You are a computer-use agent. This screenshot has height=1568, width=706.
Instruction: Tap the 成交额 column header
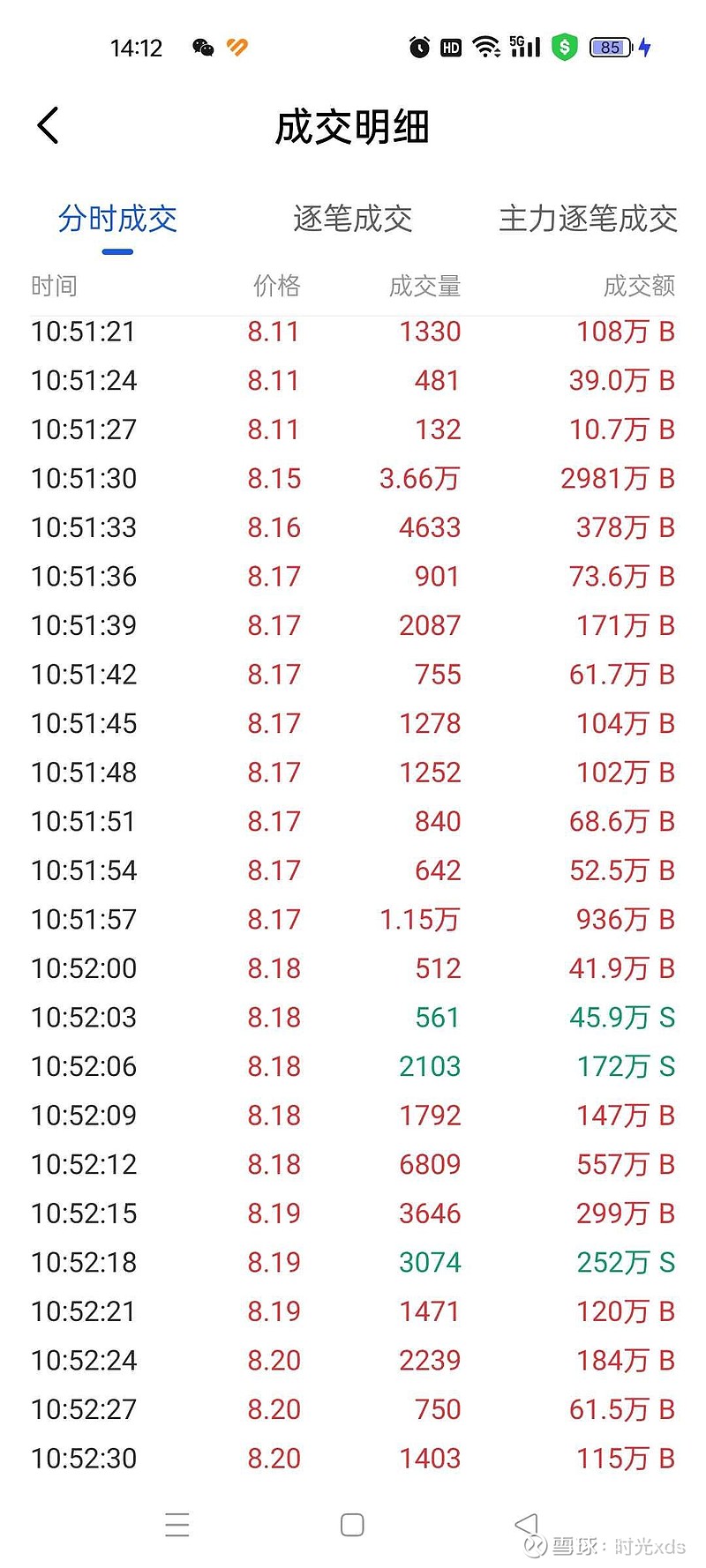[639, 286]
